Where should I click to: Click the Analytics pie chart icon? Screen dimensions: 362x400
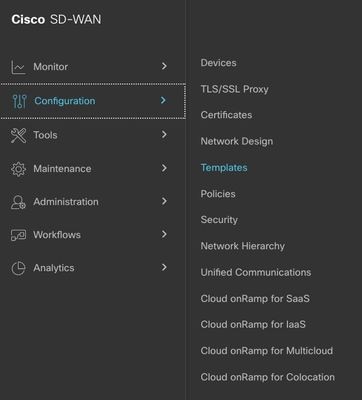18,268
